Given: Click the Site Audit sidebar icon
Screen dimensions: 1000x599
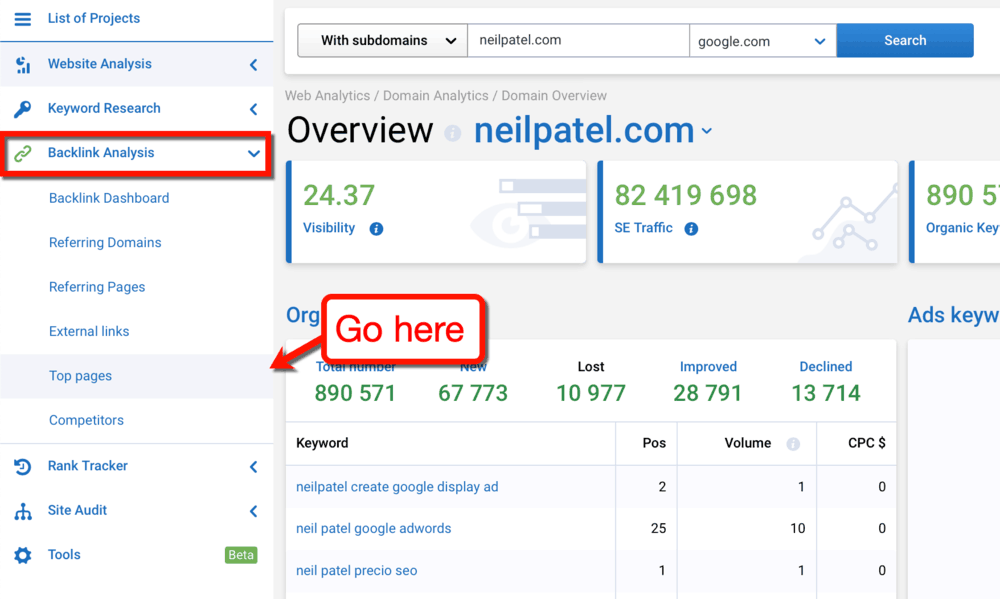Looking at the screenshot, I should coord(22,510).
